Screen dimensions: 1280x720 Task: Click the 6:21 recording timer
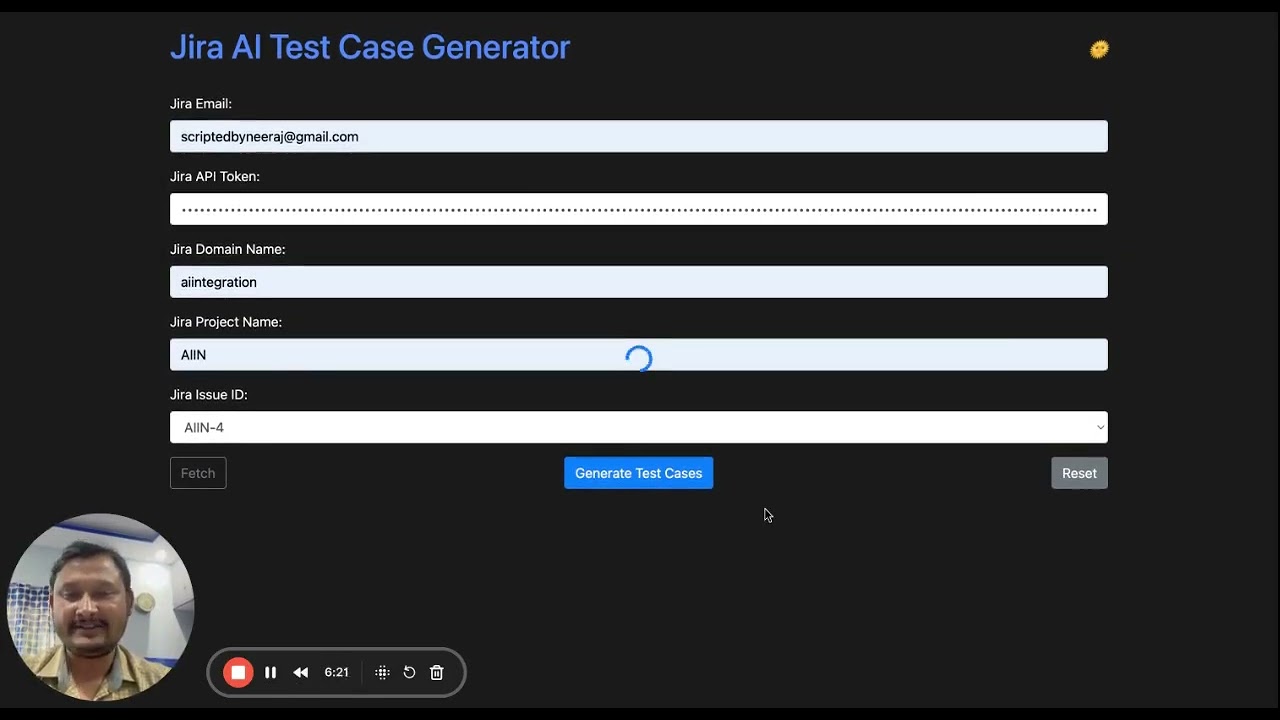click(337, 673)
